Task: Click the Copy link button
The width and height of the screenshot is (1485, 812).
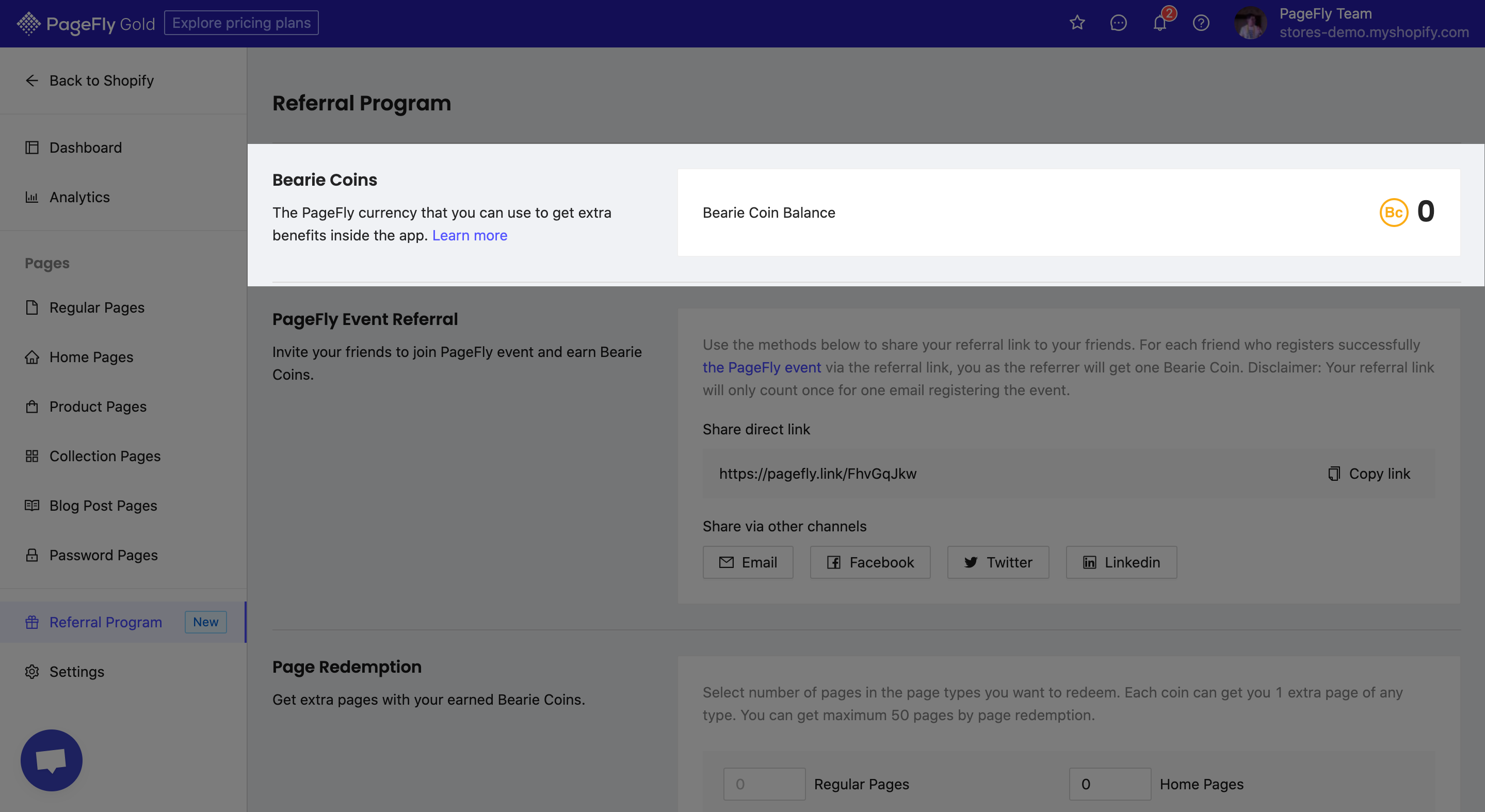Action: (1369, 473)
